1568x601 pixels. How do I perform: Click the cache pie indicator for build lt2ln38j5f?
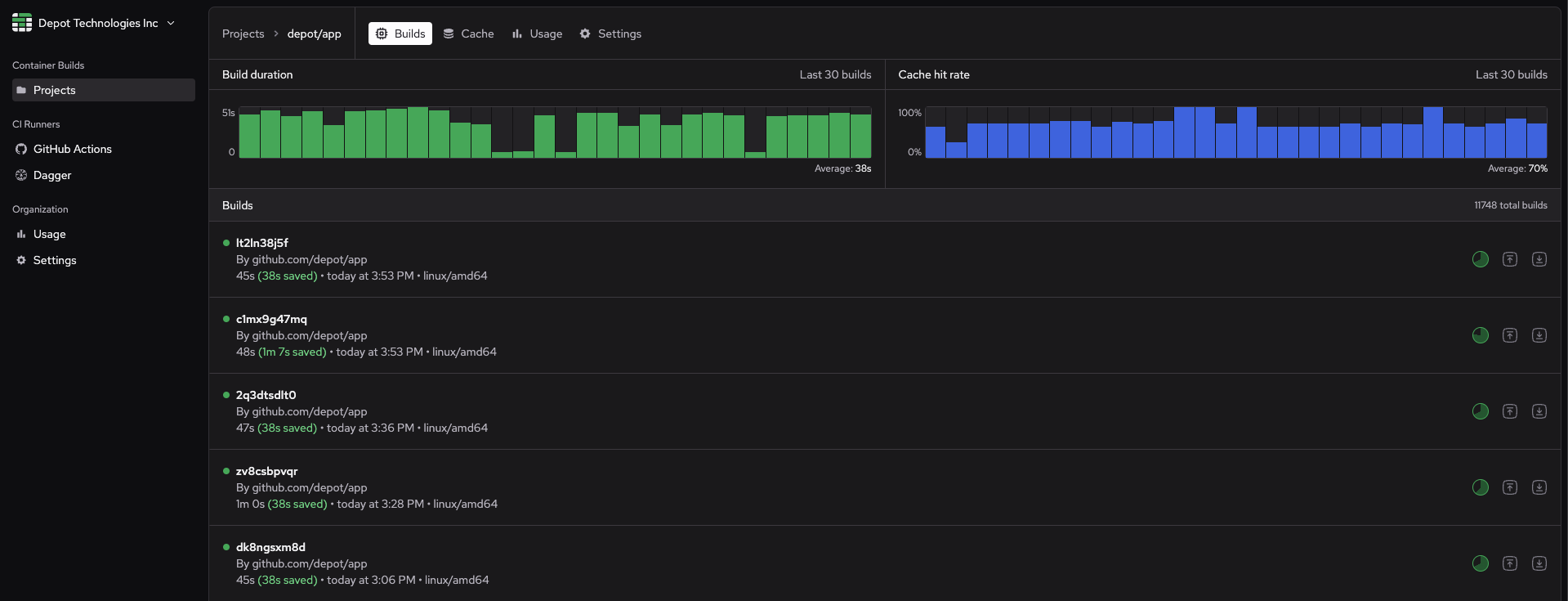pyautogui.click(x=1480, y=259)
